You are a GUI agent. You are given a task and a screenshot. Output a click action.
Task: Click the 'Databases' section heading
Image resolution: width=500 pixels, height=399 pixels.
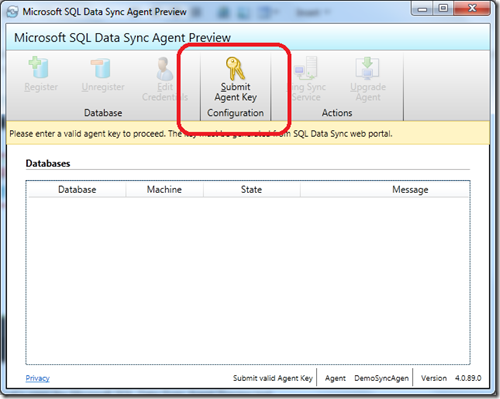pyautogui.click(x=48, y=163)
